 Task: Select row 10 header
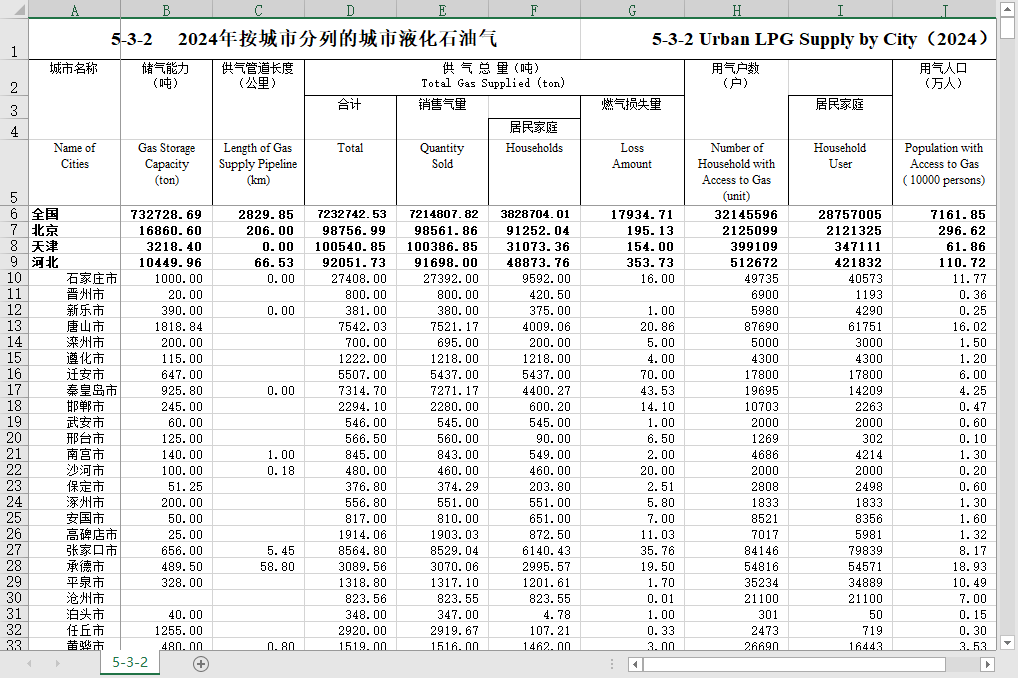pos(14,278)
